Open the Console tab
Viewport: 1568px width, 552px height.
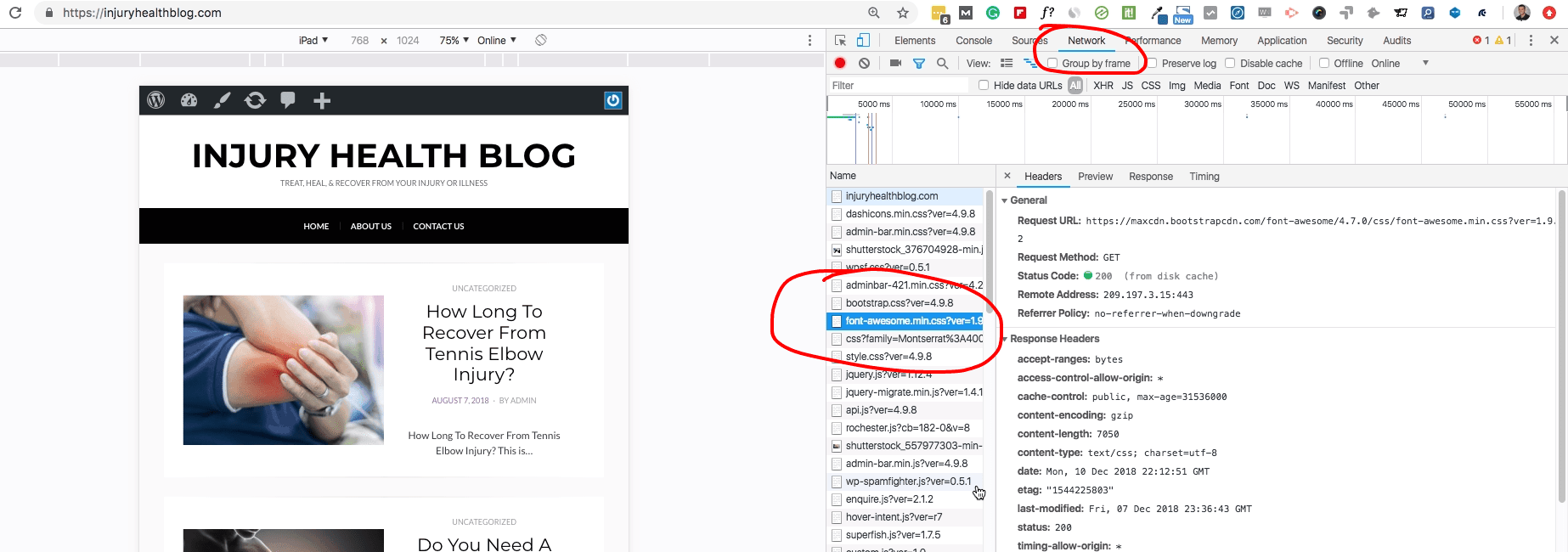[x=973, y=40]
